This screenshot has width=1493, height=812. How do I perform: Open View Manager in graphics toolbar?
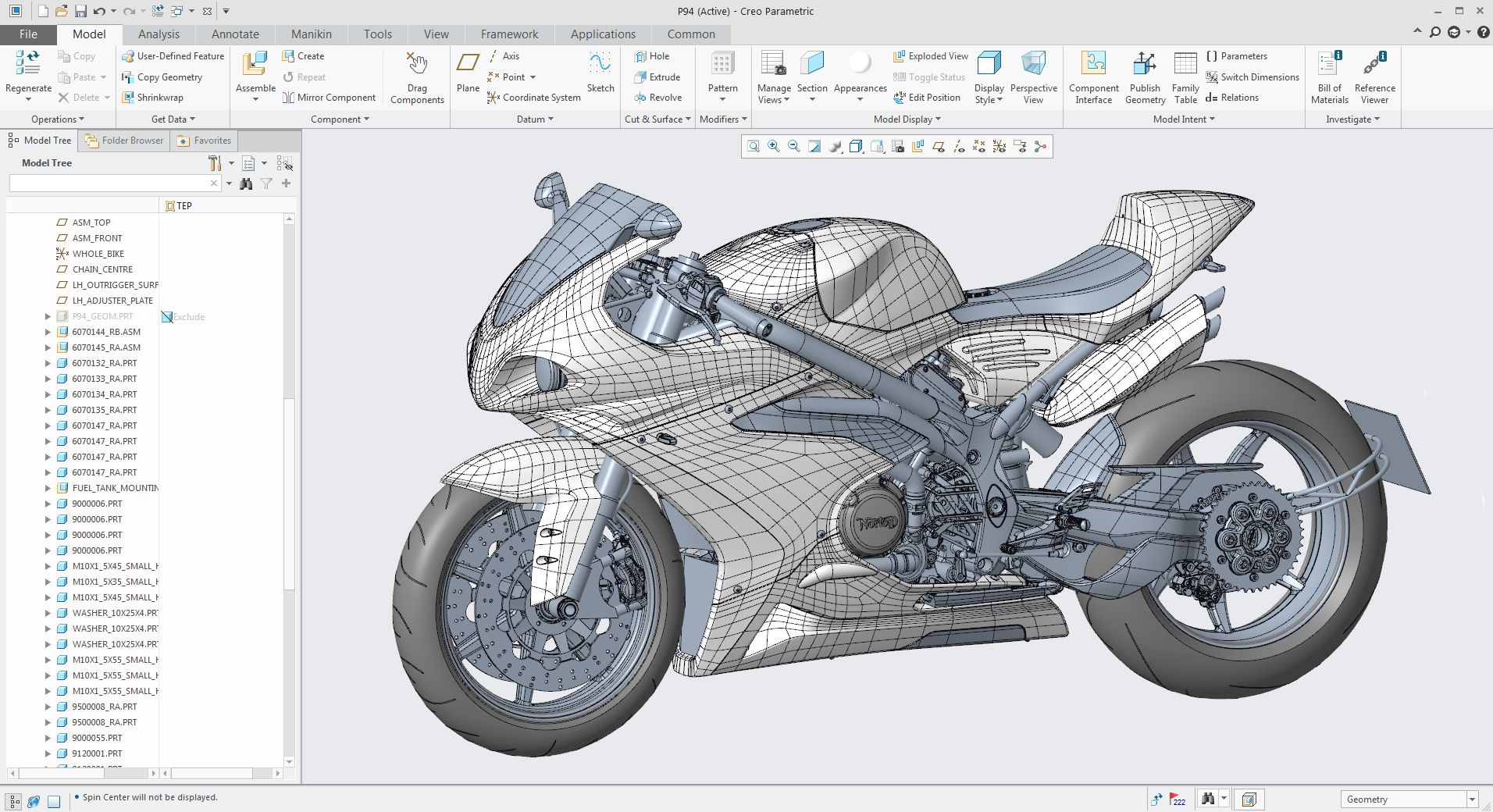point(897,147)
